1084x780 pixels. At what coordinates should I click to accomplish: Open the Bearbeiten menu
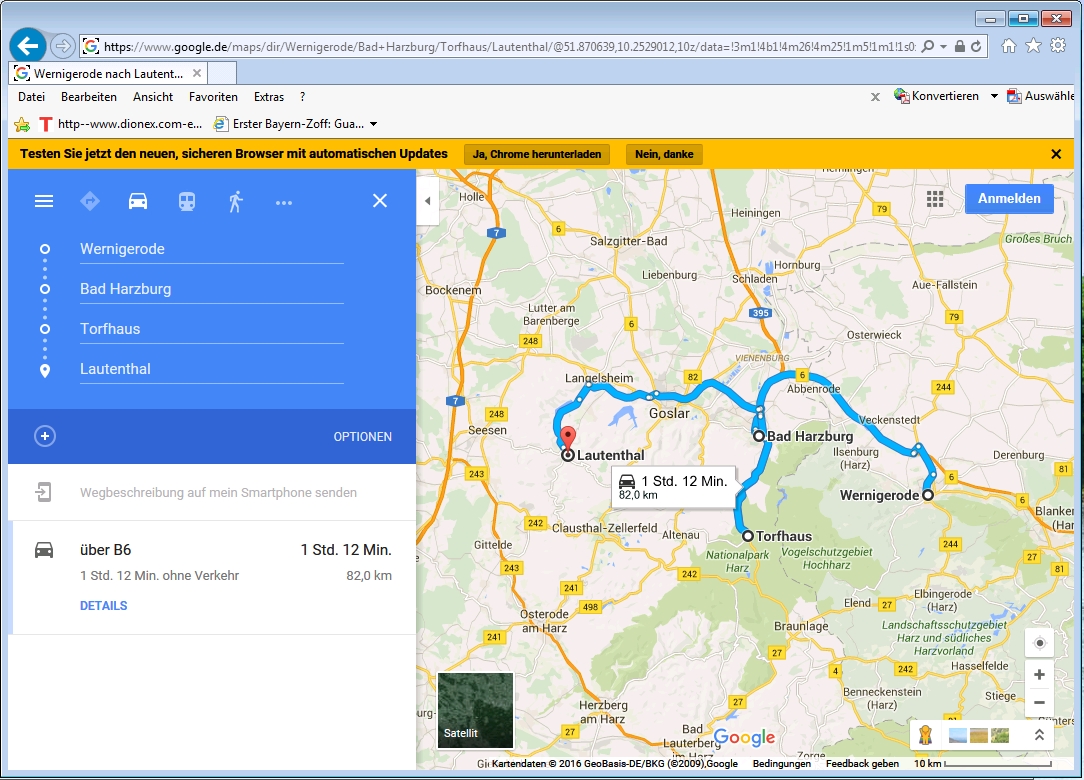click(88, 97)
